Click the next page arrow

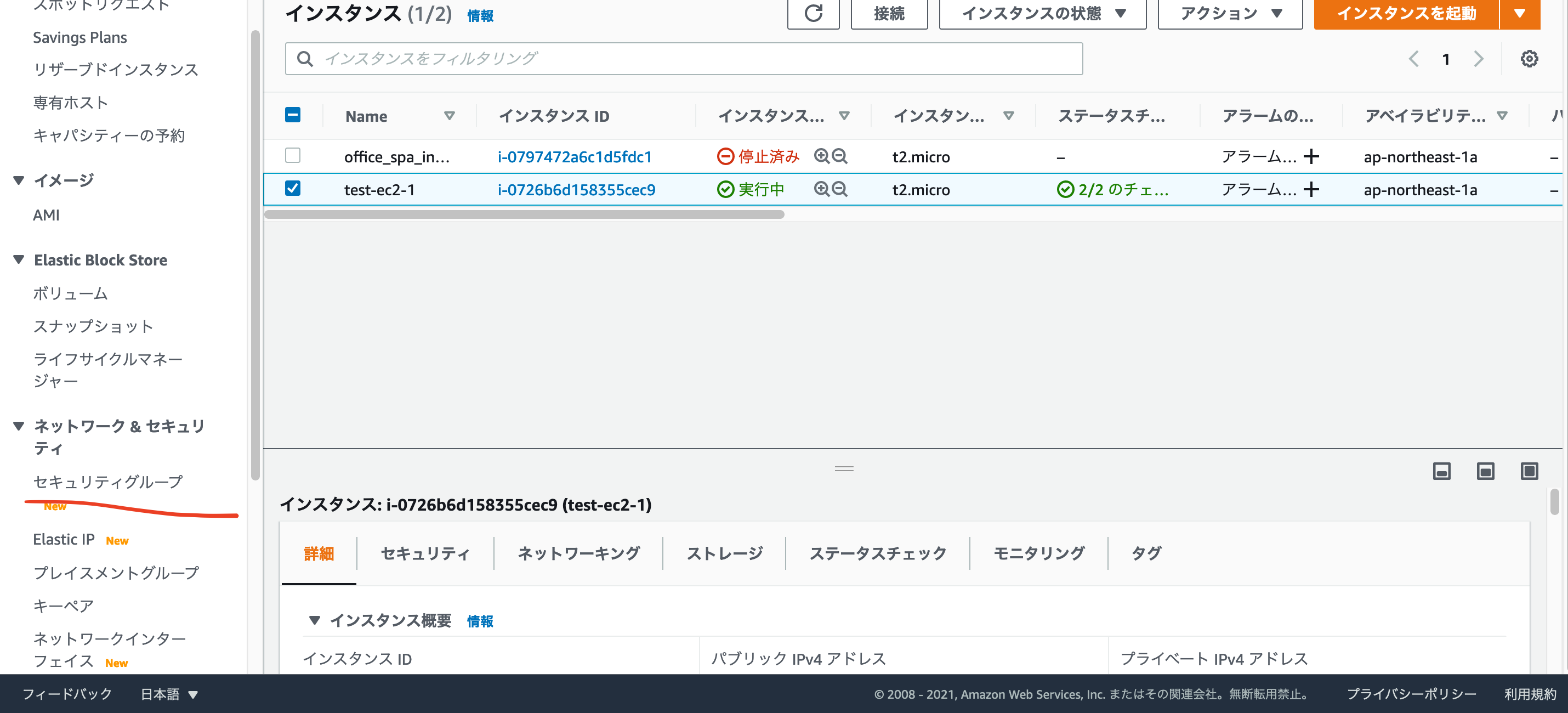pos(1479,59)
